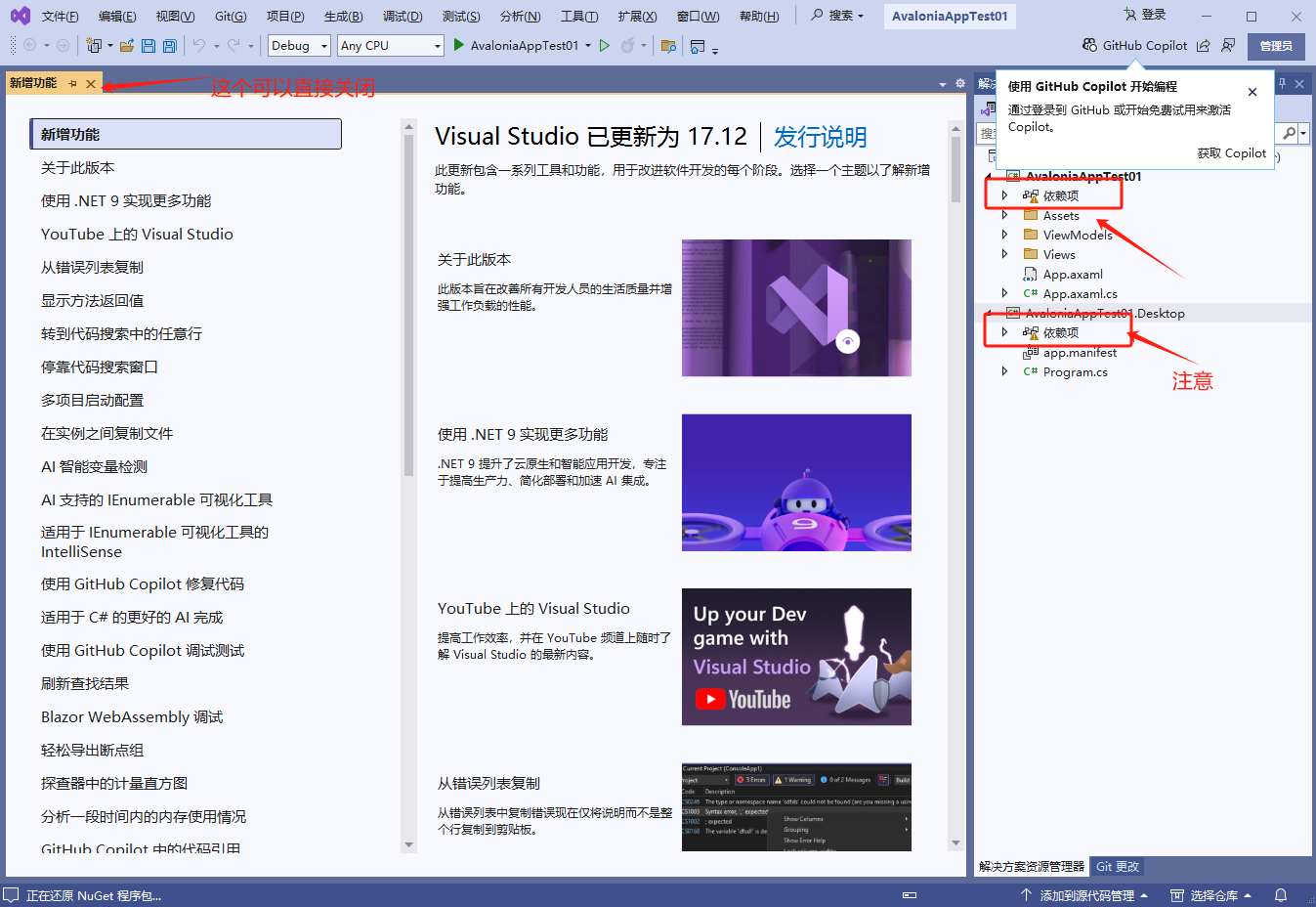Click the start without debugging outline play icon
Image resolution: width=1316 pixels, height=907 pixels.
tap(605, 45)
